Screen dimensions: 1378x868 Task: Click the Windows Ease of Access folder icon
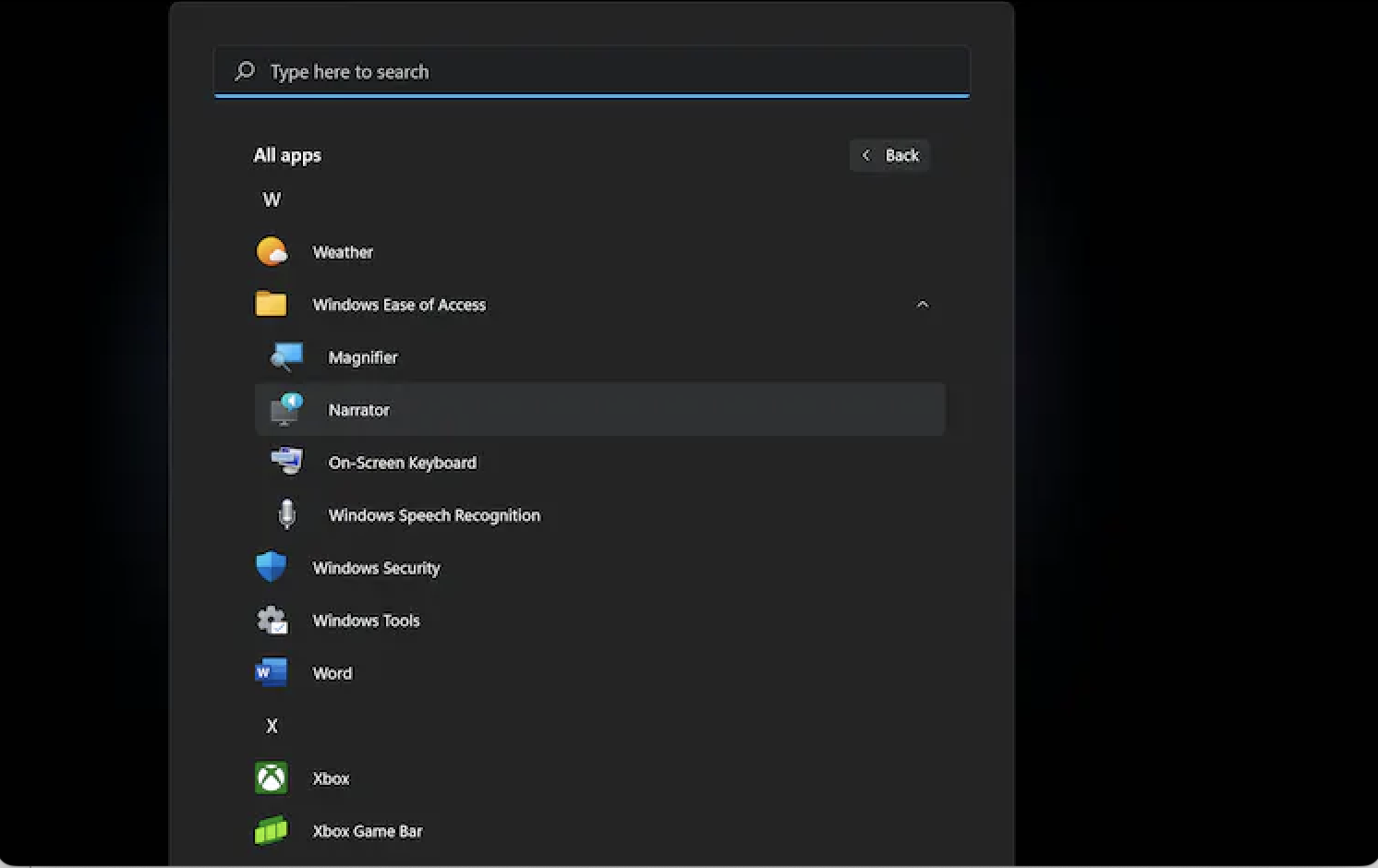tap(270, 304)
